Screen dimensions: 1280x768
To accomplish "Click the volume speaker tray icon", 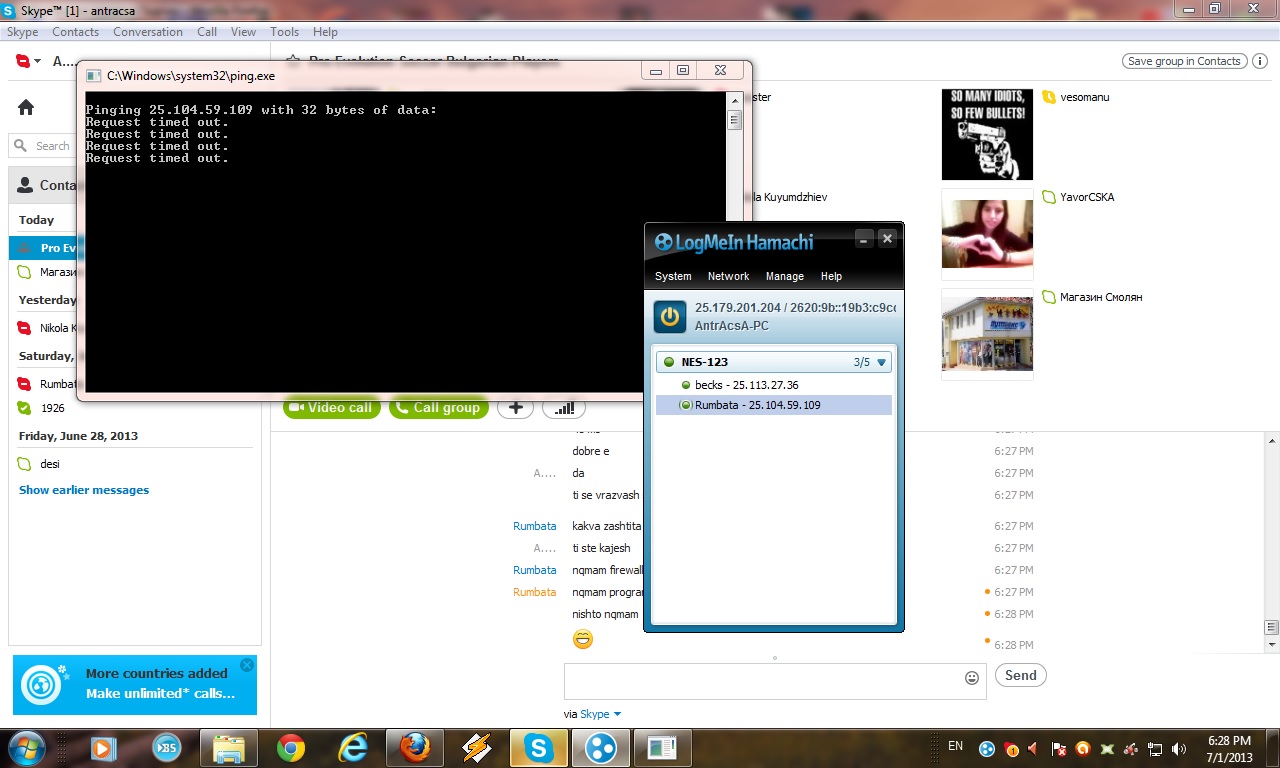I will click(x=1179, y=748).
